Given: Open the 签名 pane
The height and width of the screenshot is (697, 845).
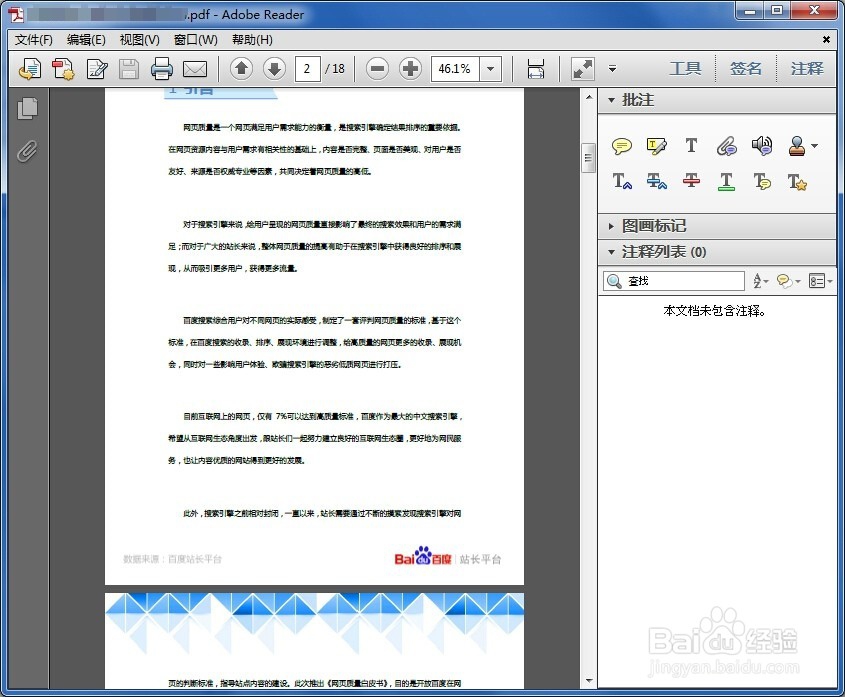Looking at the screenshot, I should pyautogui.click(x=746, y=68).
